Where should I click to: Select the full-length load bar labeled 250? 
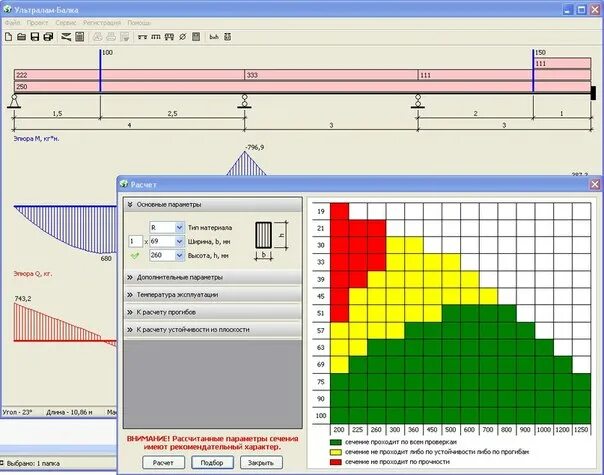click(x=302, y=87)
